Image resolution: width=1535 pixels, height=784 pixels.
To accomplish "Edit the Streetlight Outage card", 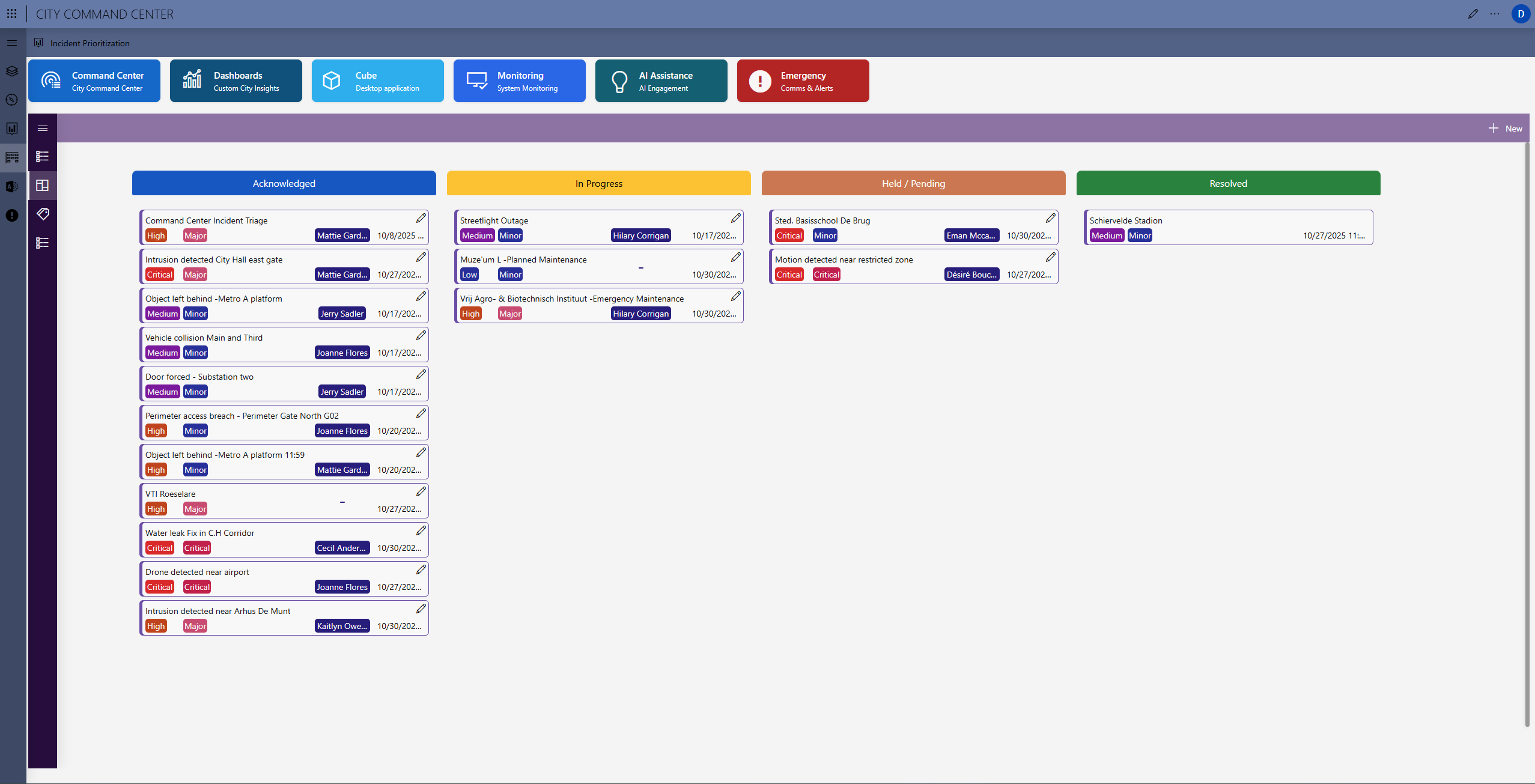I will (x=735, y=218).
